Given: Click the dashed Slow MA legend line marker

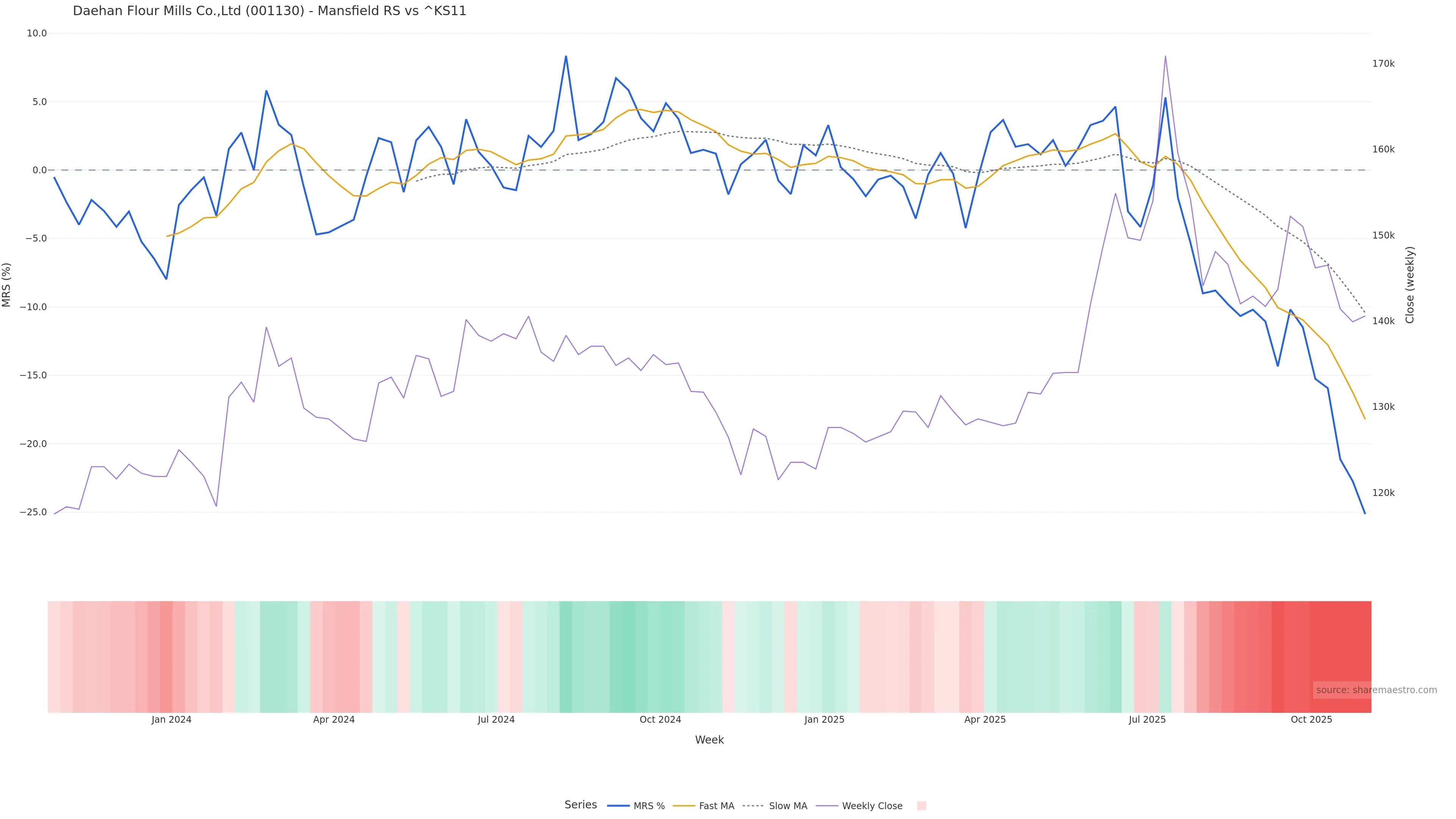Looking at the screenshot, I should point(753,806).
